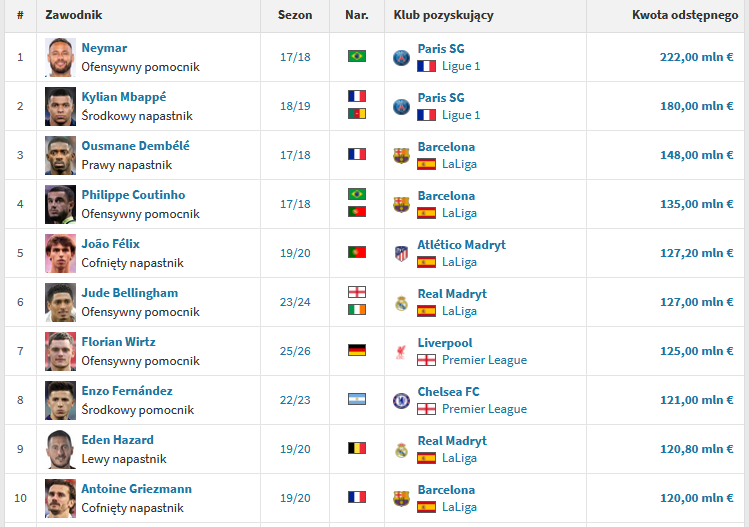Click the Paris SG crest in Neymar's row

401,57
